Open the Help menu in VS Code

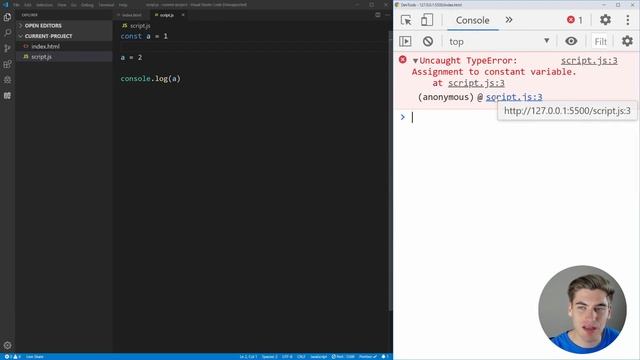pyautogui.click(x=123, y=5)
